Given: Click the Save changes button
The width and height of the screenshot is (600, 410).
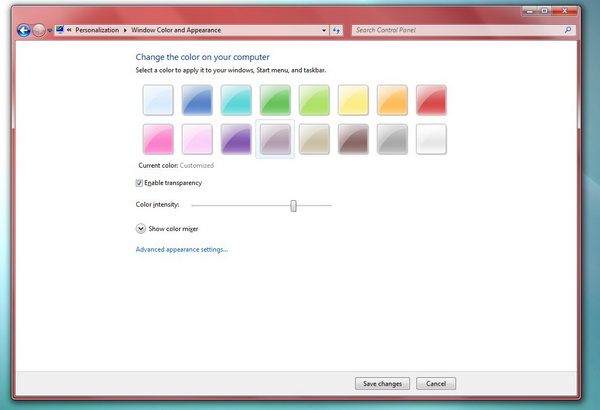Looking at the screenshot, I should pyautogui.click(x=383, y=383).
